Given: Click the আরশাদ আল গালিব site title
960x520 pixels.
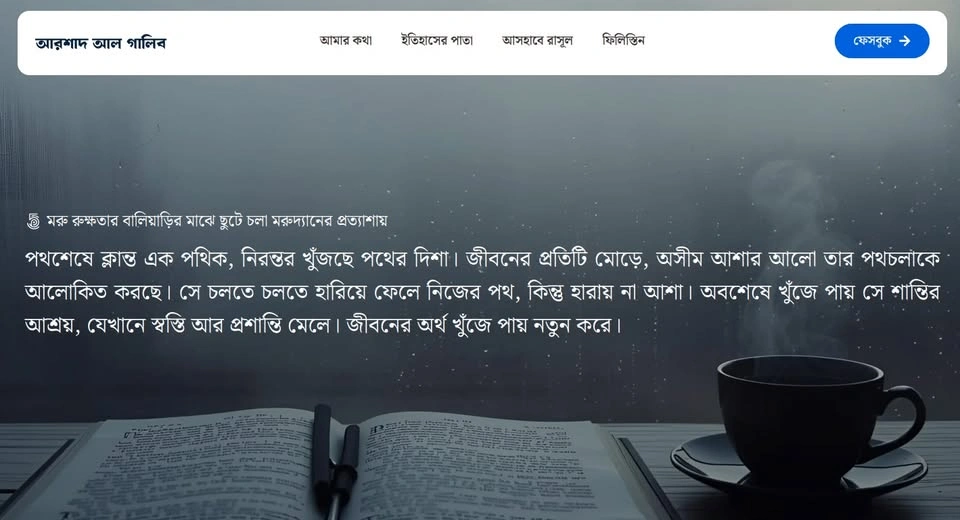Looking at the screenshot, I should tap(100, 43).
